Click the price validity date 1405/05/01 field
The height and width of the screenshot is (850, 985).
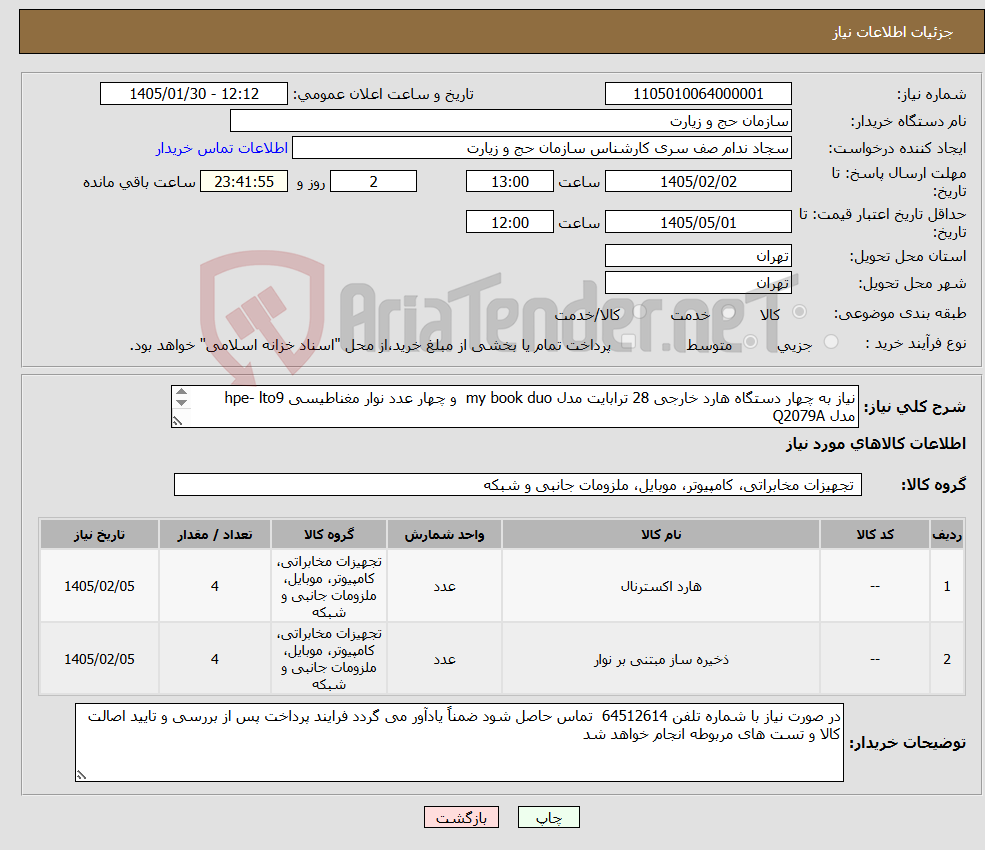coord(698,222)
